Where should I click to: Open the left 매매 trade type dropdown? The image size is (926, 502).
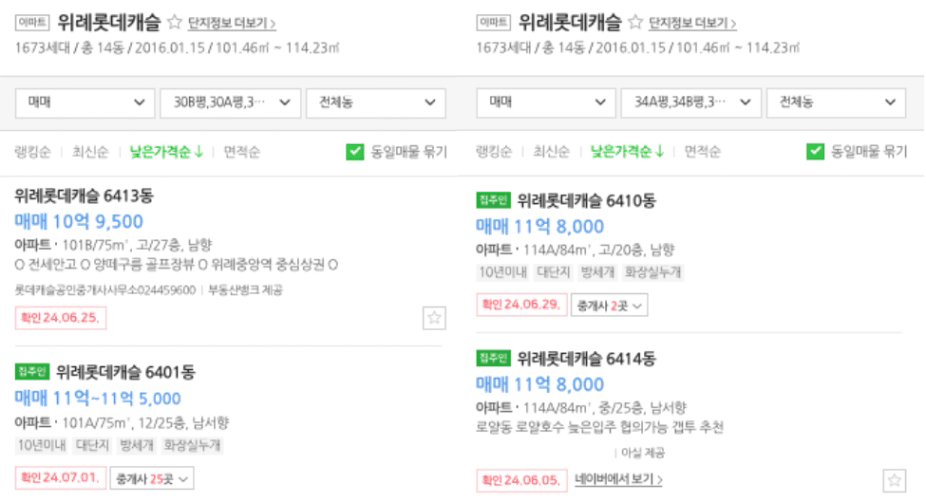coord(85,103)
